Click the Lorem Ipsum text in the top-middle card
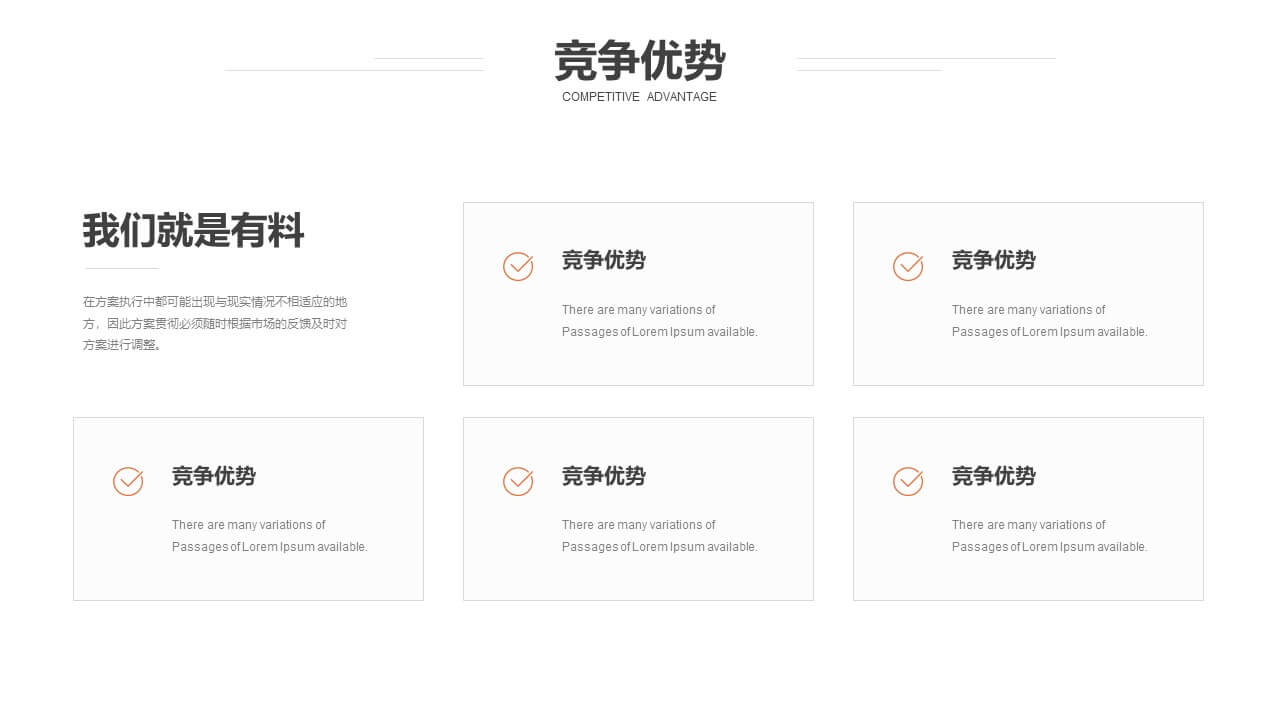 tap(660, 321)
